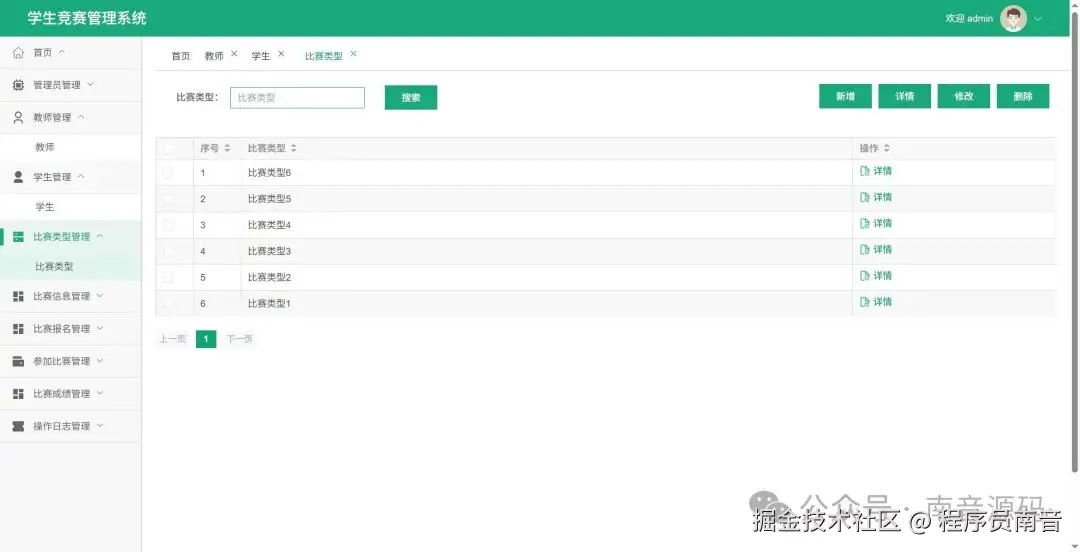Viewport: 1080px width, 552px height.
Task: Click the 参加比赛管理 wallet icon
Action: (x=19, y=361)
